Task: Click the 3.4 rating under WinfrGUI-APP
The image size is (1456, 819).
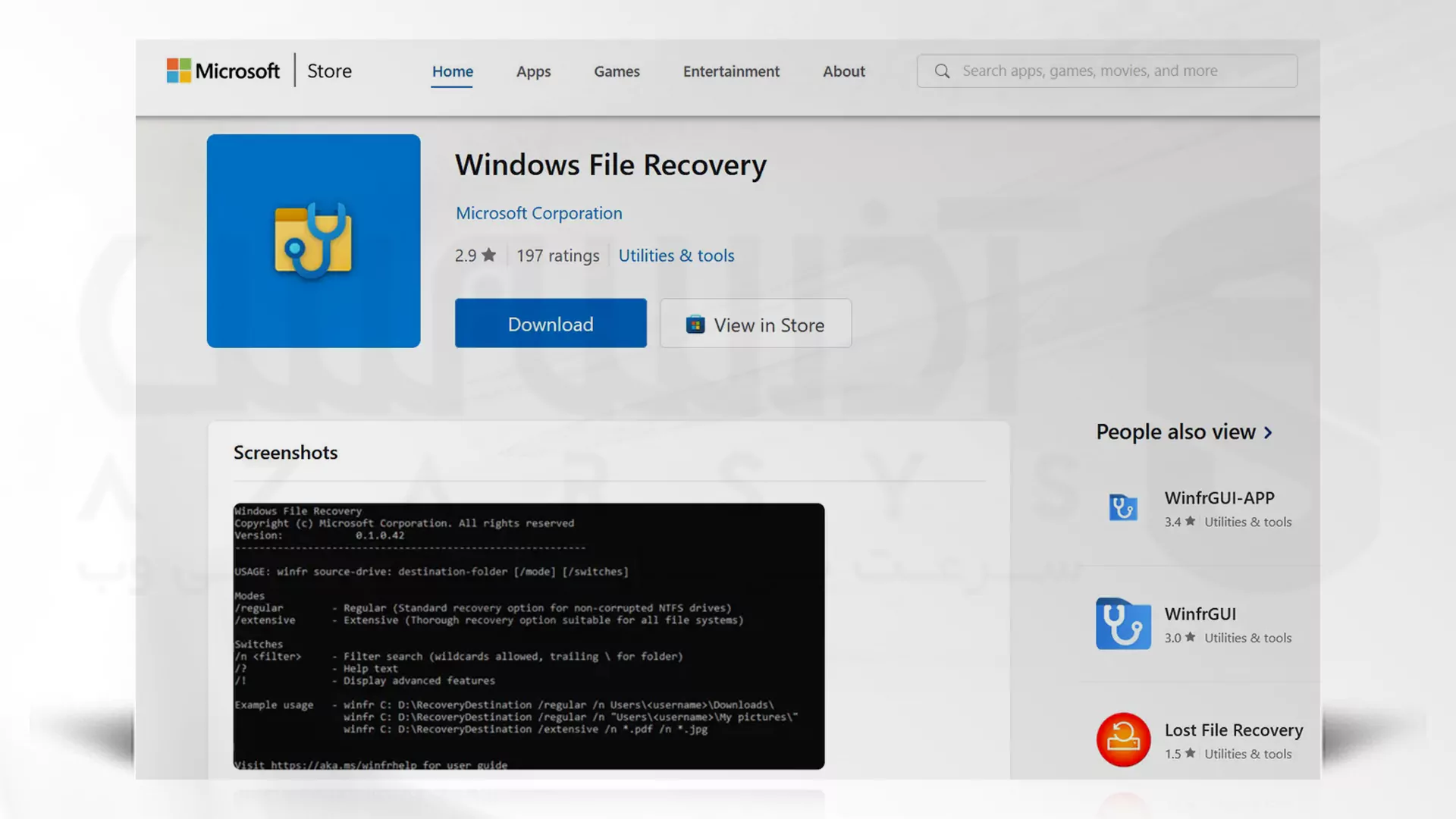Action: [1180, 522]
